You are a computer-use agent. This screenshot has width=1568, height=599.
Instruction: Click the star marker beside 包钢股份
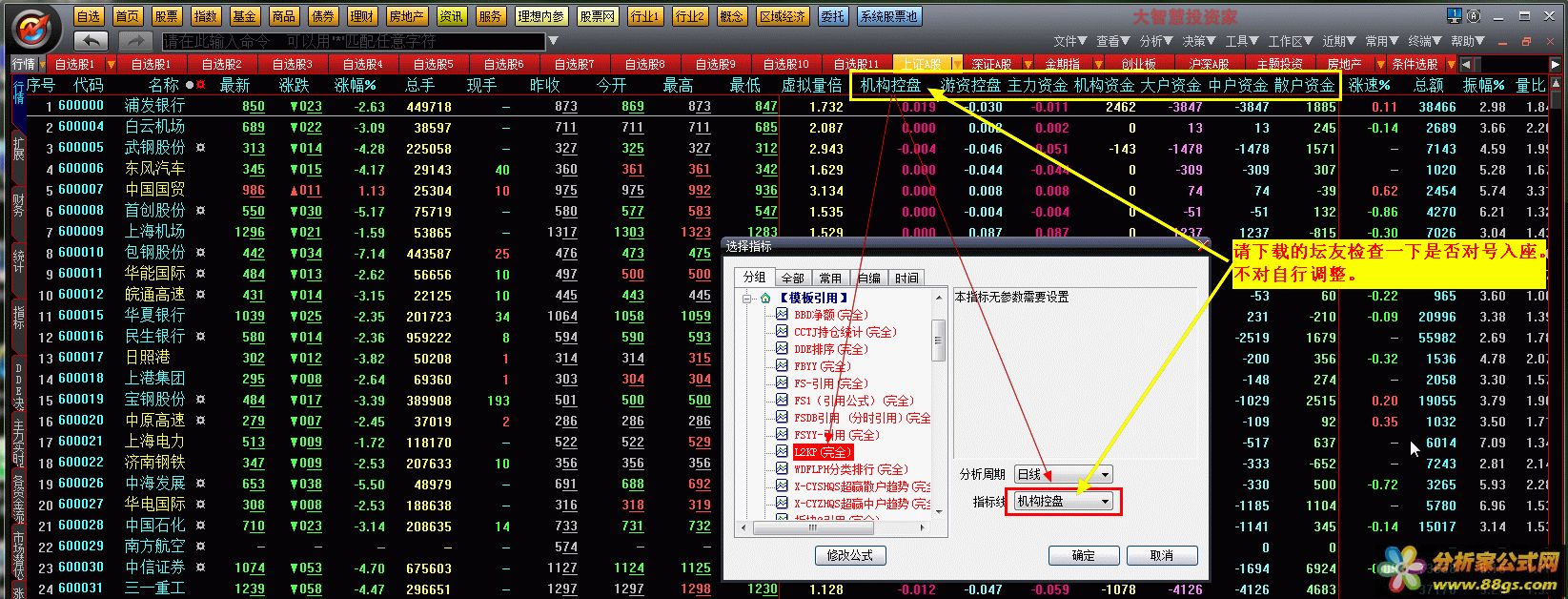(x=200, y=253)
